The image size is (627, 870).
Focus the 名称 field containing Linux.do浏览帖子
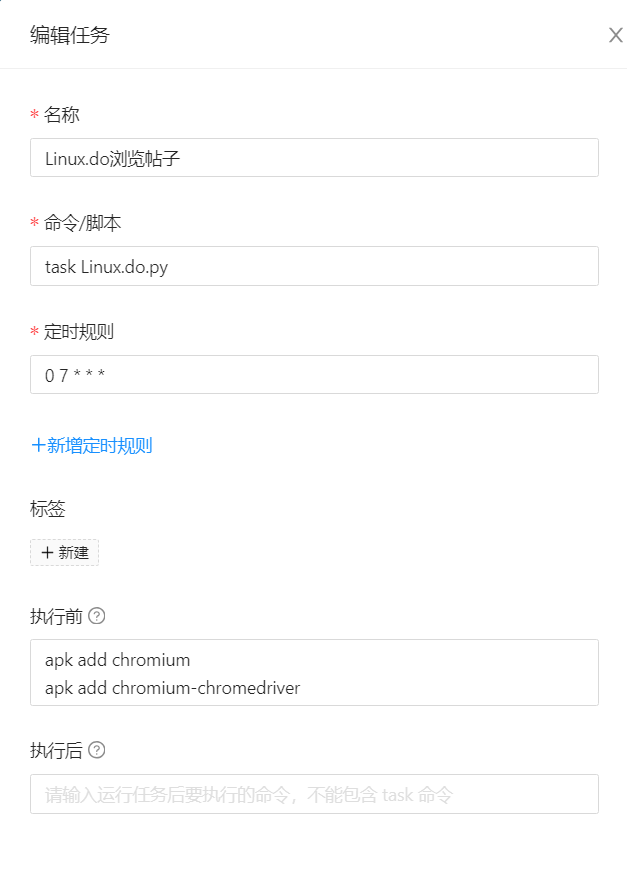point(314,158)
